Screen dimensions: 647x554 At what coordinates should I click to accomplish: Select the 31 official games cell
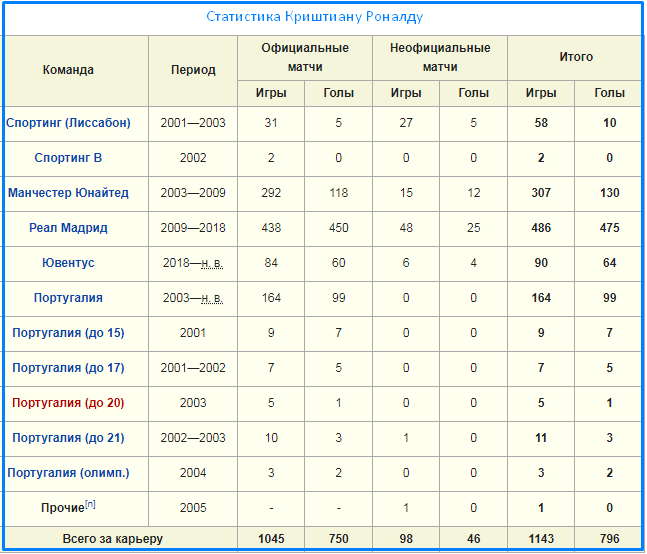(x=271, y=123)
